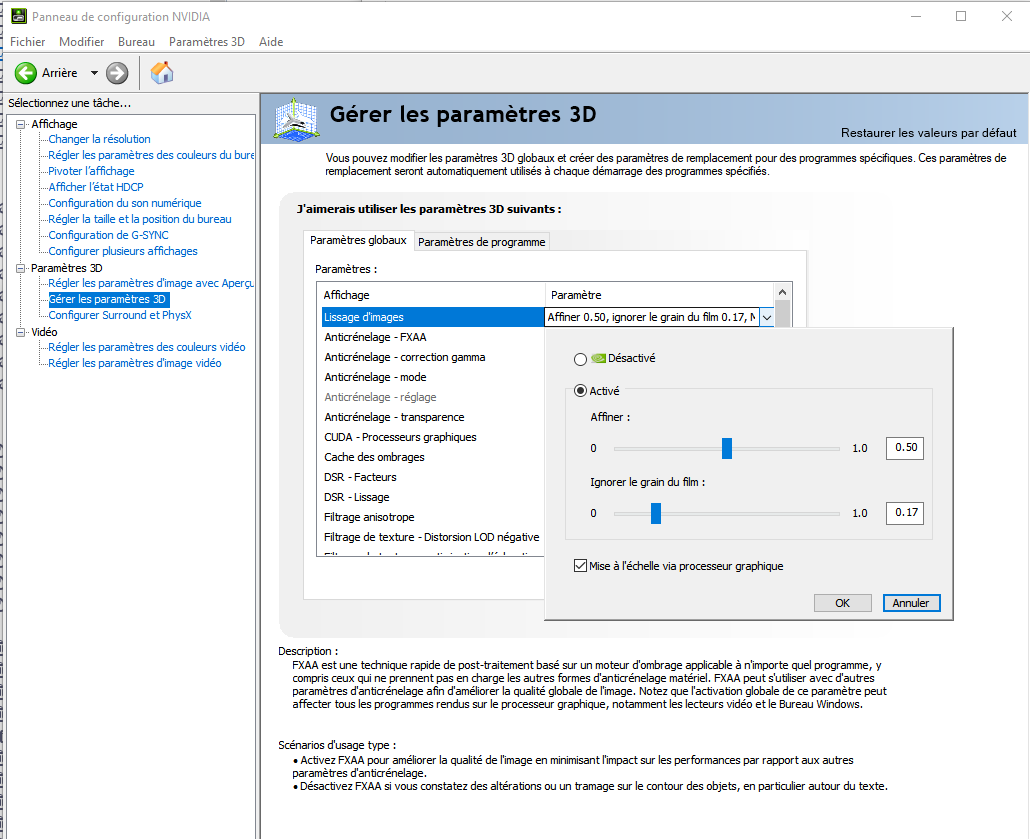This screenshot has height=839, width=1030.
Task: Open the Lissage d'images dropdown arrow
Action: [766, 317]
